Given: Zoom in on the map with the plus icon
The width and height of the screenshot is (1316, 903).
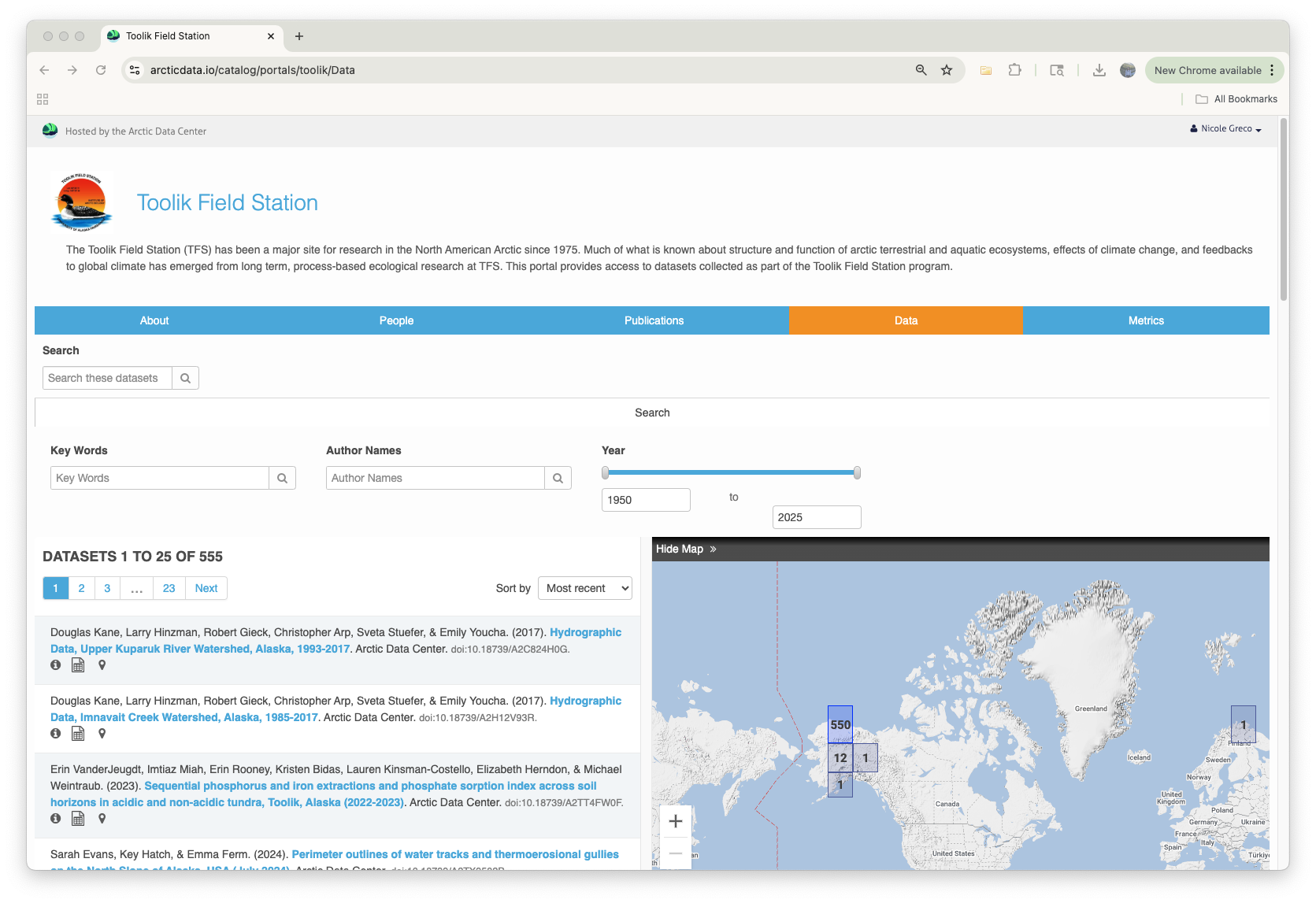Looking at the screenshot, I should click(675, 820).
